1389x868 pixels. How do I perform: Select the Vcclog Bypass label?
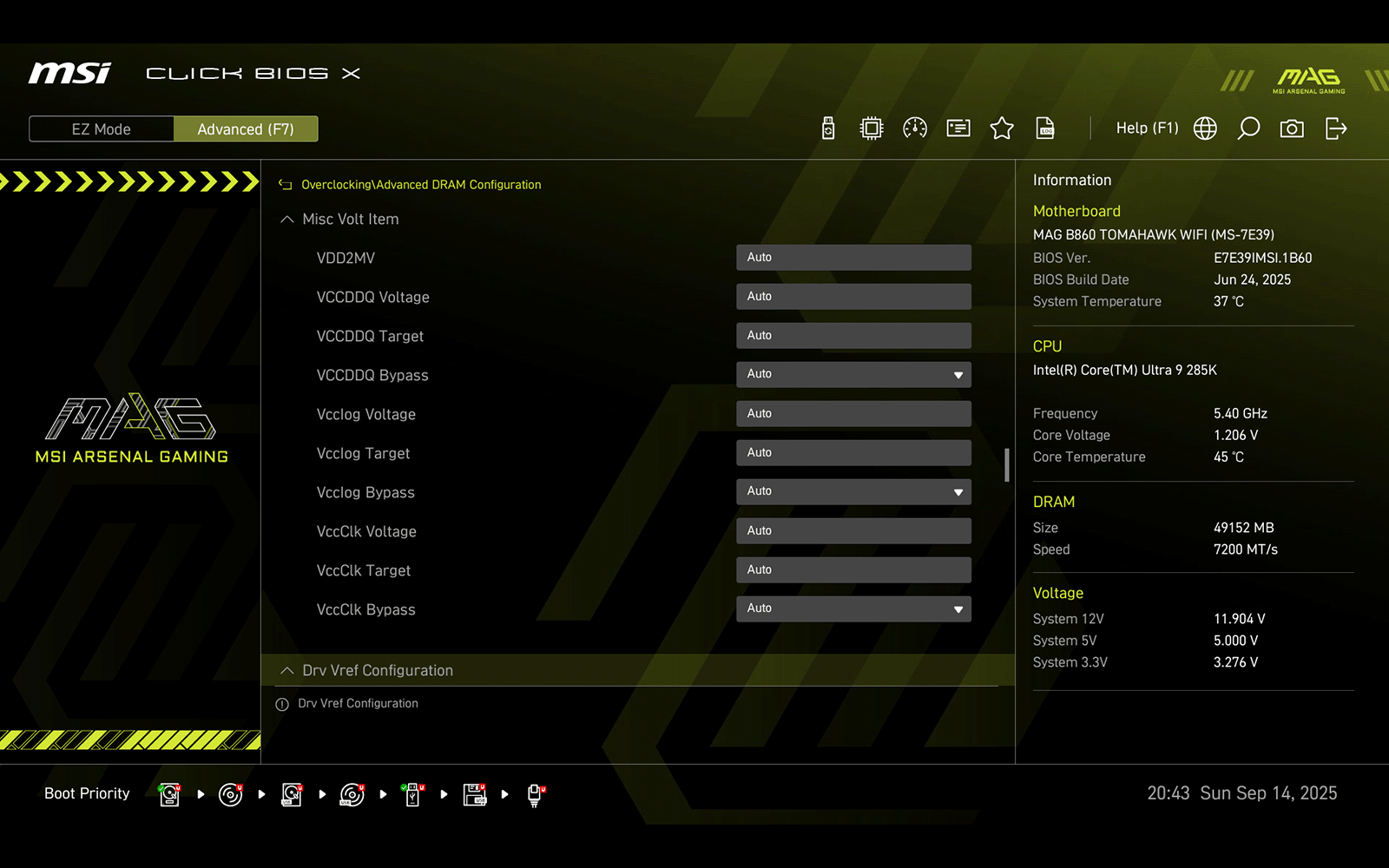coord(365,492)
